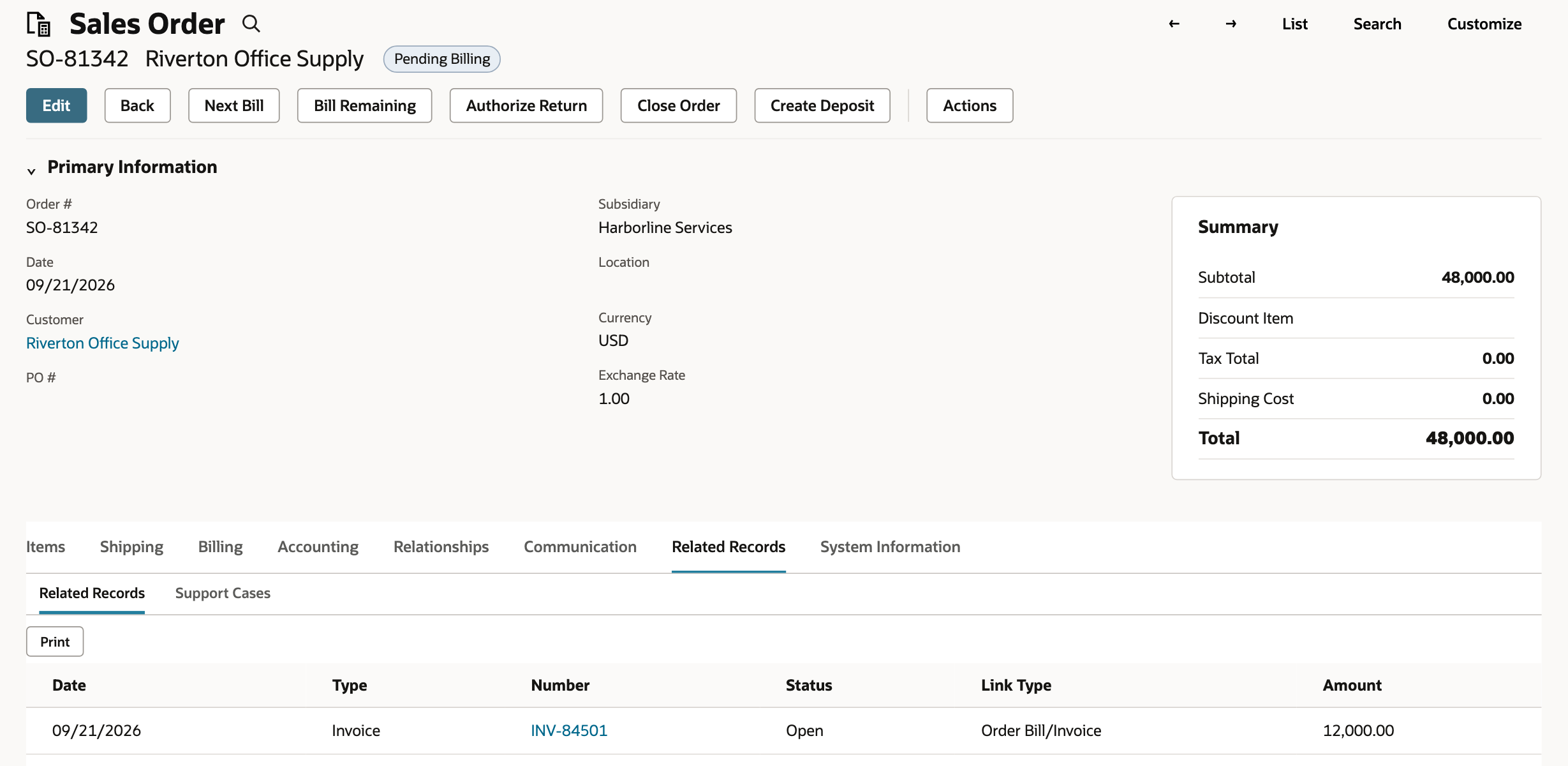Click the Status column header

pos(809,685)
